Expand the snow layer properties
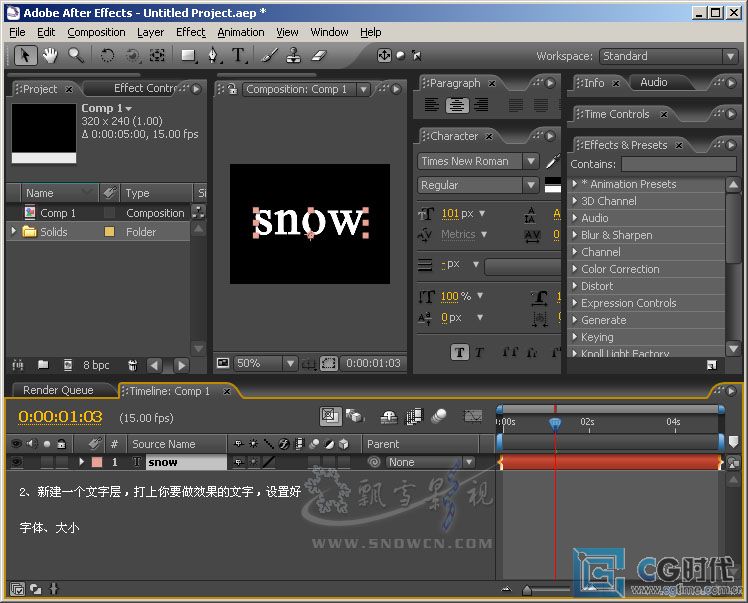The height and width of the screenshot is (603, 748). [82, 462]
